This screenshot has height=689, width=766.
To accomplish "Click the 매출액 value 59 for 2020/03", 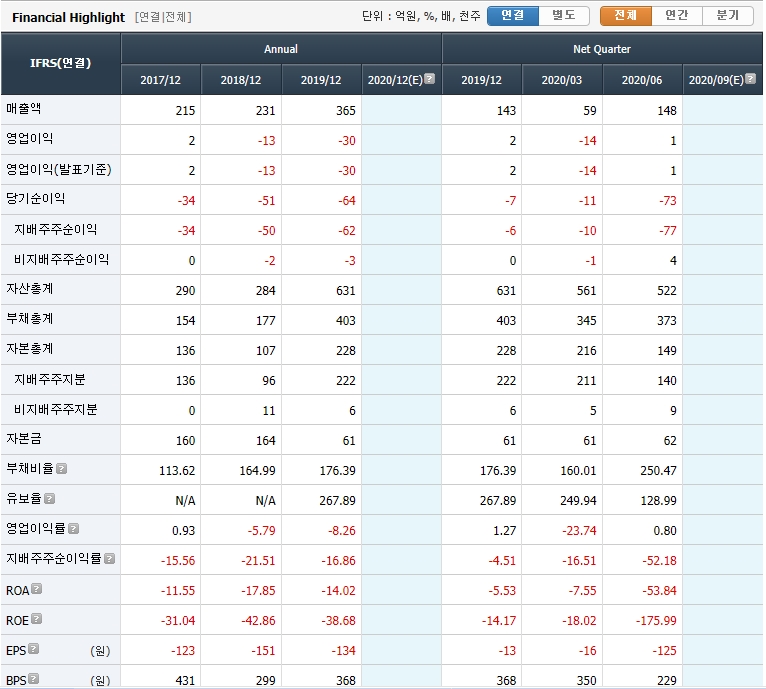I will tap(590, 110).
